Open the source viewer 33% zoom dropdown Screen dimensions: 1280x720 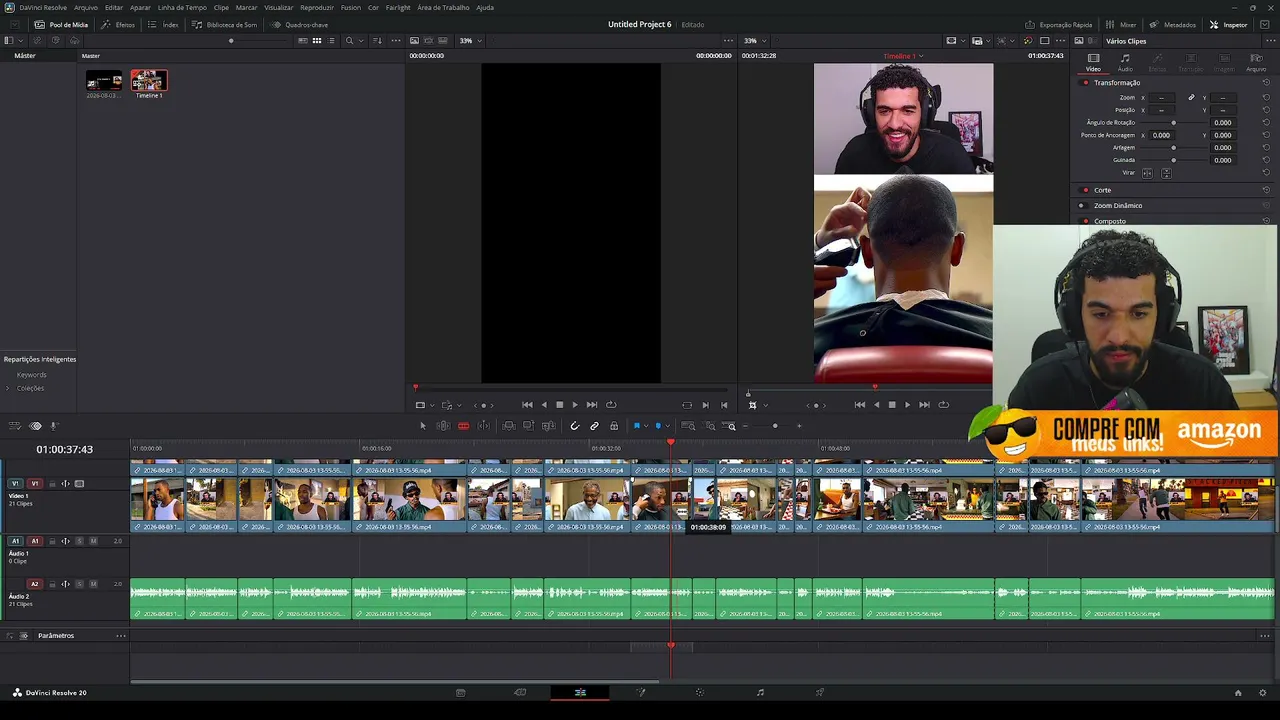tap(471, 41)
